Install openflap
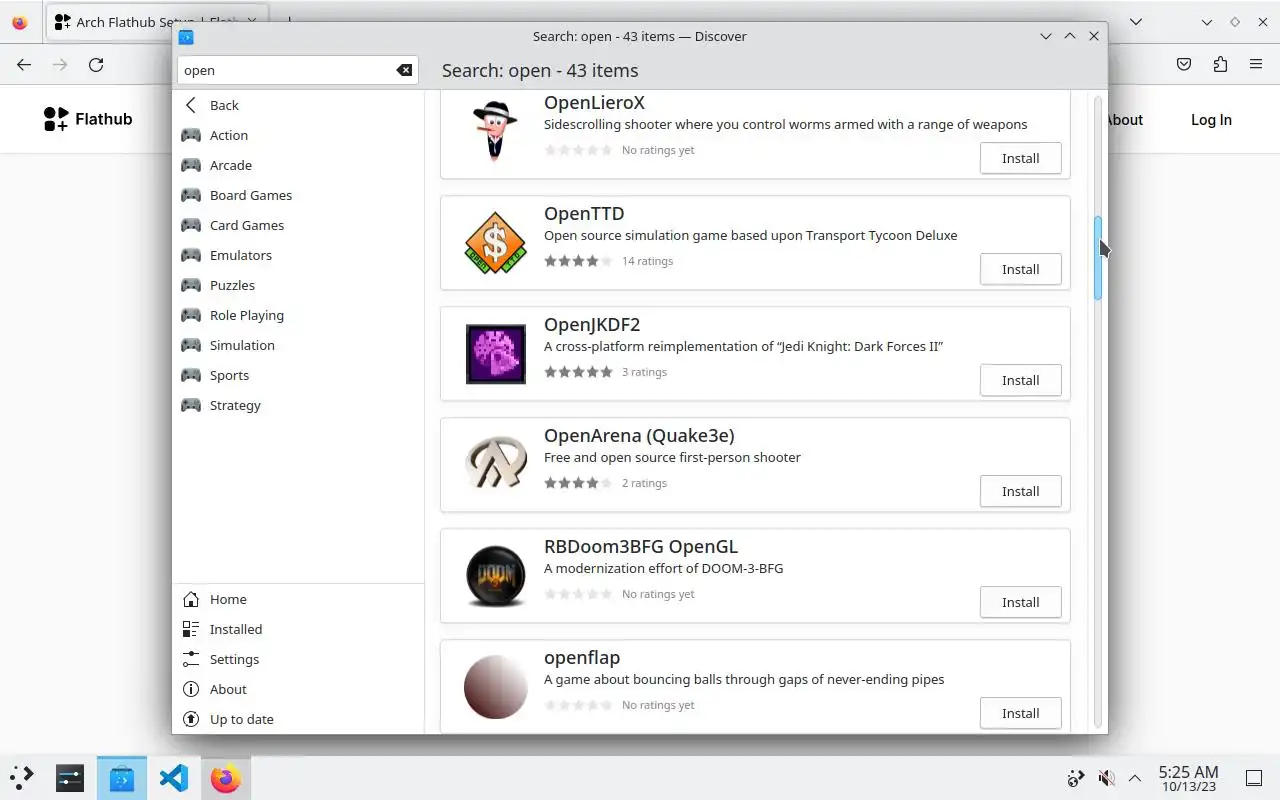 pyautogui.click(x=1020, y=713)
